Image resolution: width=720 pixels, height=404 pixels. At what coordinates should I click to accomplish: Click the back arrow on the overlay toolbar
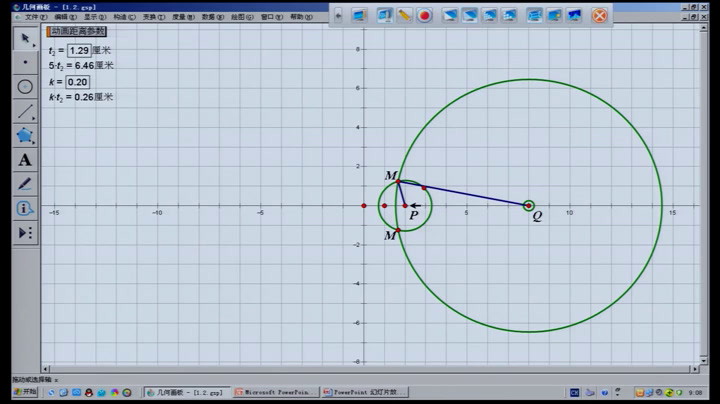point(338,16)
